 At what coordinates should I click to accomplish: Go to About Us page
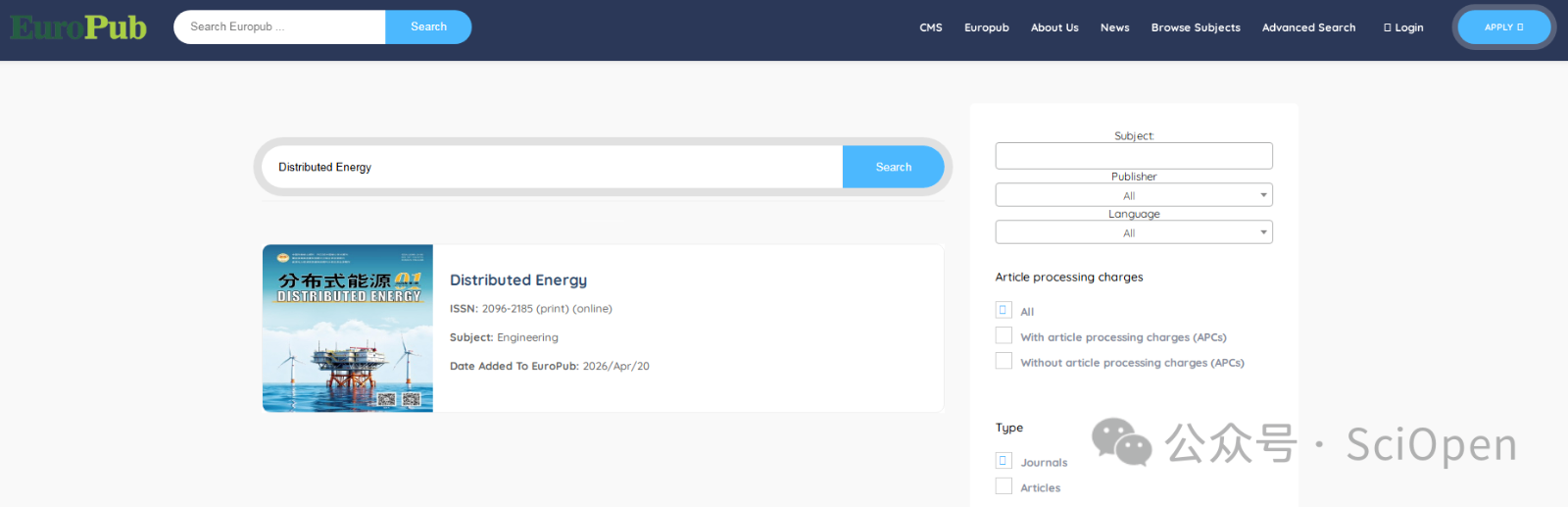1054,27
